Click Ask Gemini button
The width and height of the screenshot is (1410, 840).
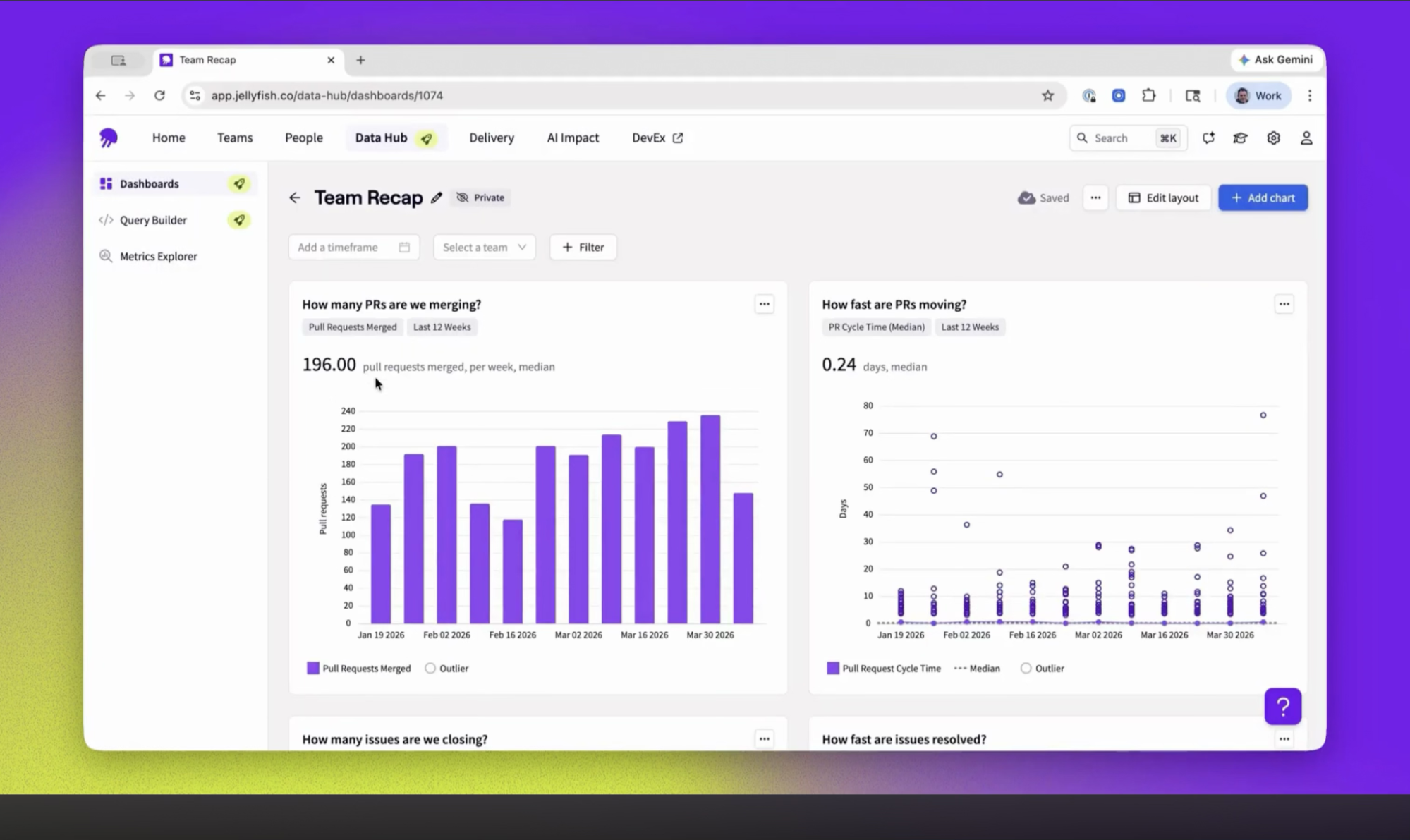1276,60
